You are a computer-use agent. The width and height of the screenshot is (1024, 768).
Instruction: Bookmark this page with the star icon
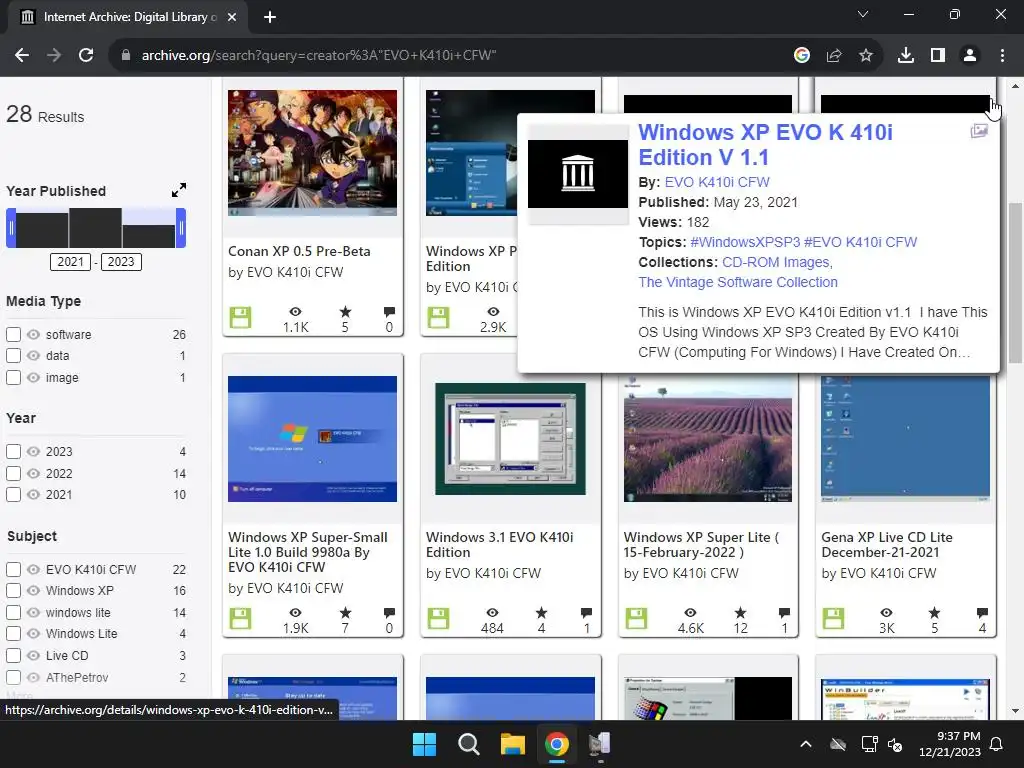click(x=865, y=56)
